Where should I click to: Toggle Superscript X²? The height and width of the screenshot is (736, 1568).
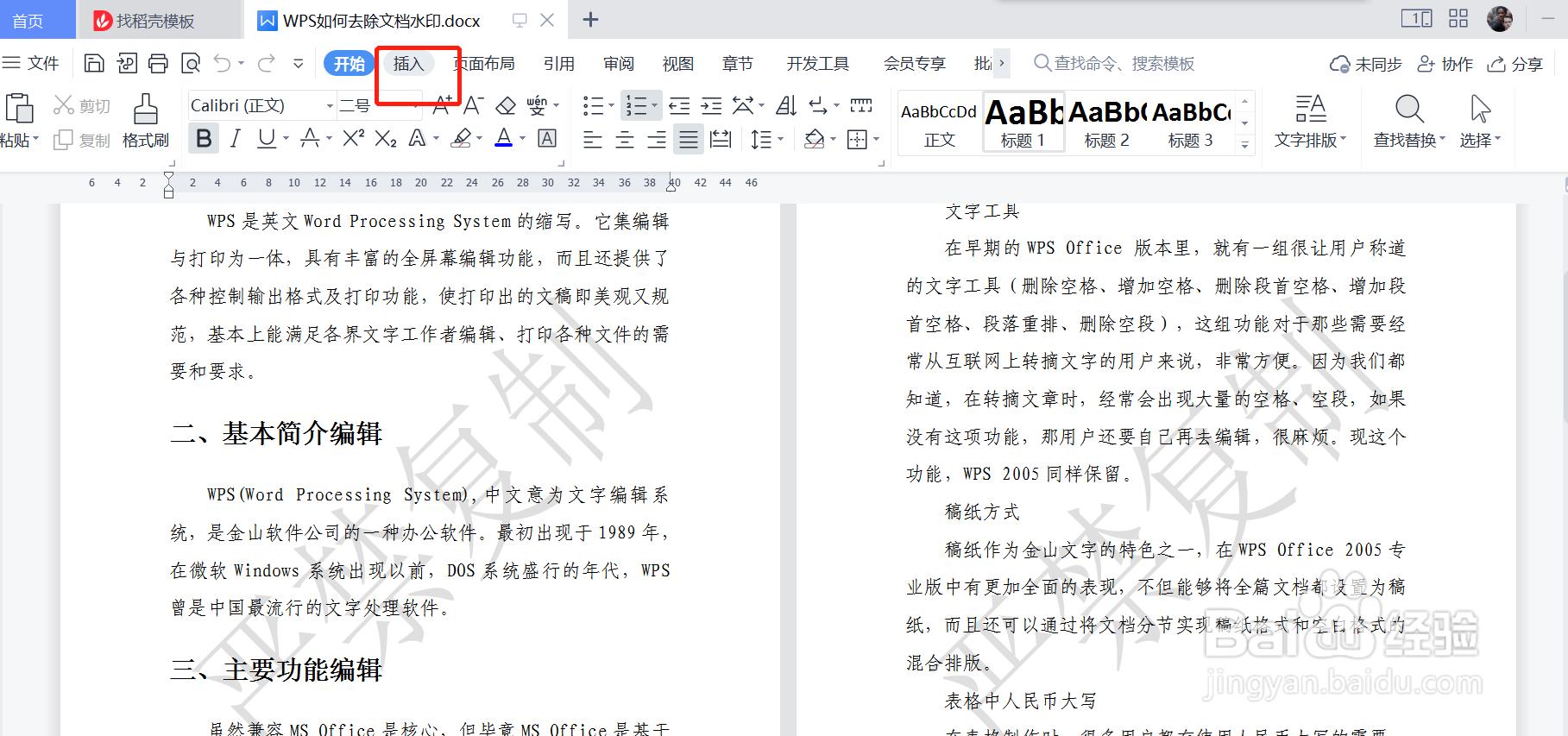click(353, 138)
